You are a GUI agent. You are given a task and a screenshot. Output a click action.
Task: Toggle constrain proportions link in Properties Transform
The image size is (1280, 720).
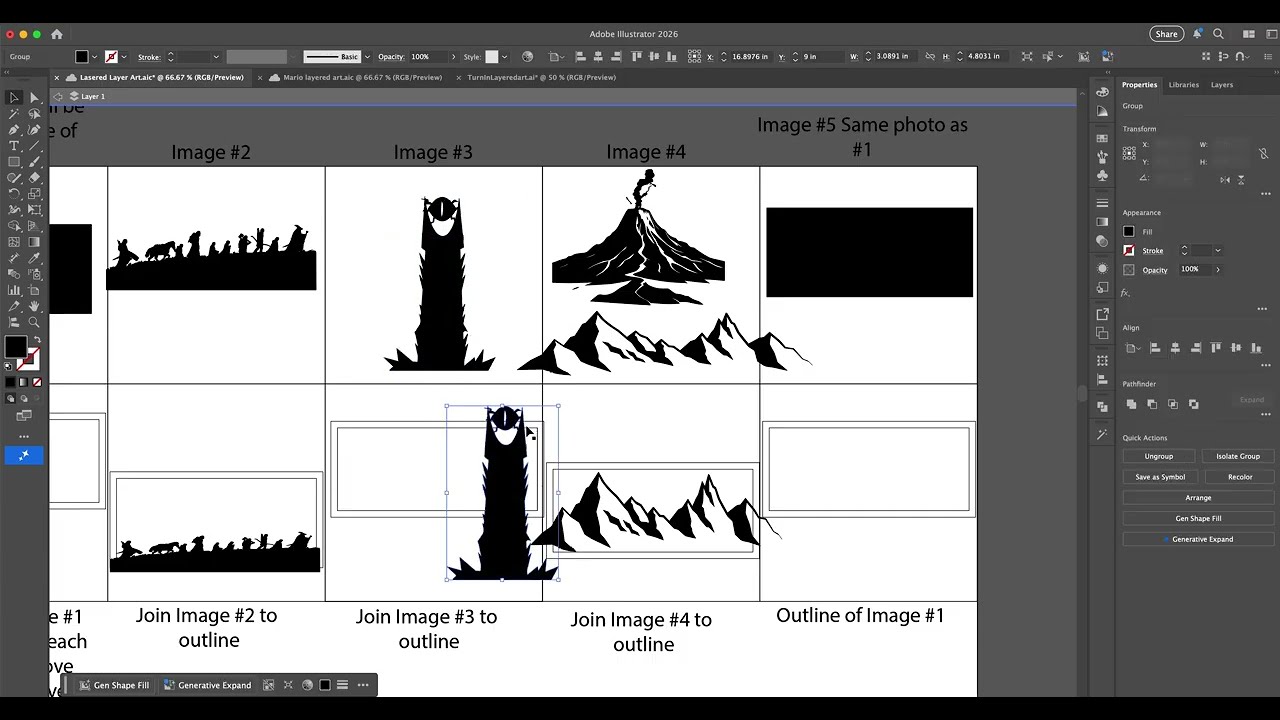coord(1263,153)
